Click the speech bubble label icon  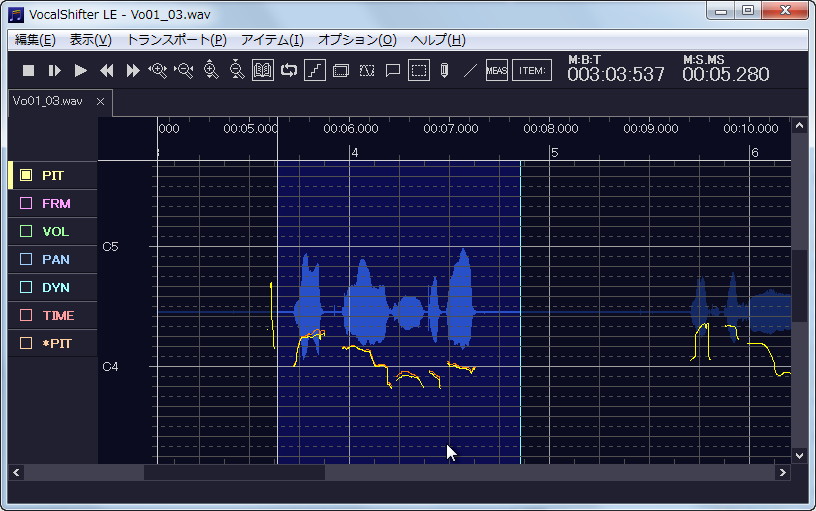point(393,70)
